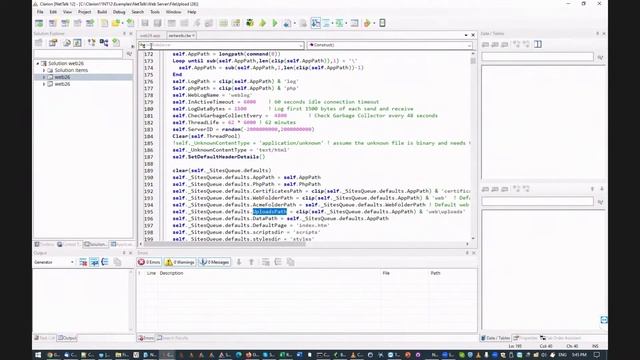Screen dimensions: 640x360
Task: Click the Errors panel copy icon
Action: pyautogui.click(x=291, y=262)
